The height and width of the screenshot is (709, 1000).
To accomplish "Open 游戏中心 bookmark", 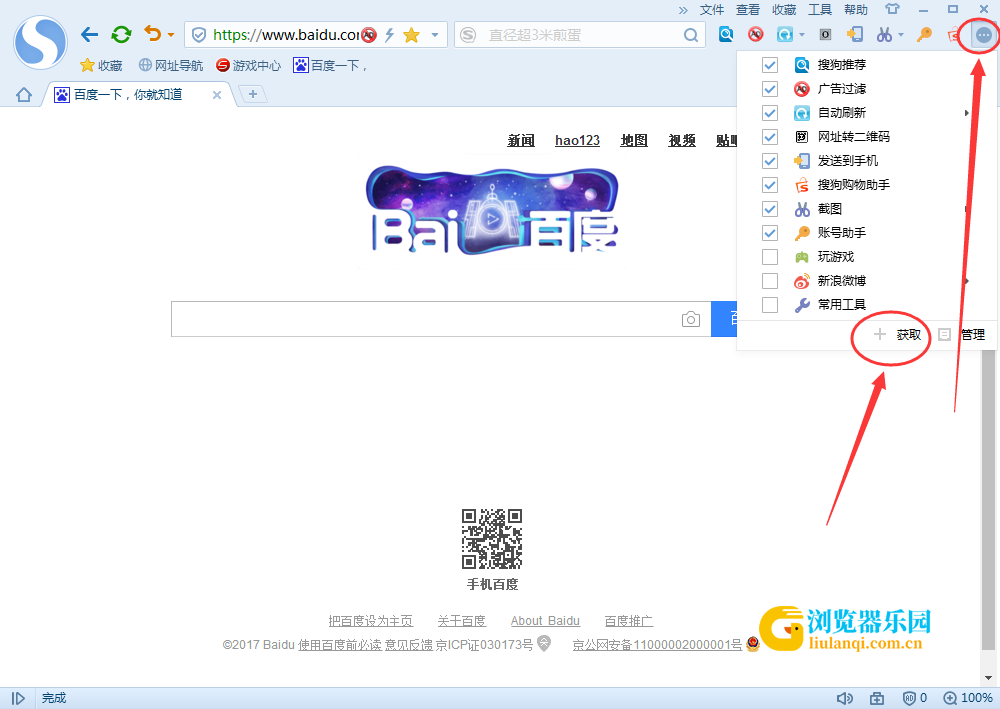I will coord(248,65).
